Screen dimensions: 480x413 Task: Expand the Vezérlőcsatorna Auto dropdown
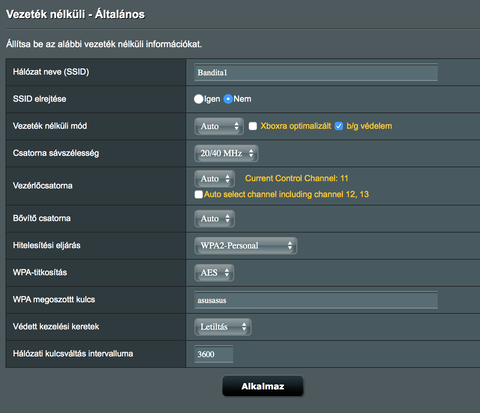[x=215, y=179]
